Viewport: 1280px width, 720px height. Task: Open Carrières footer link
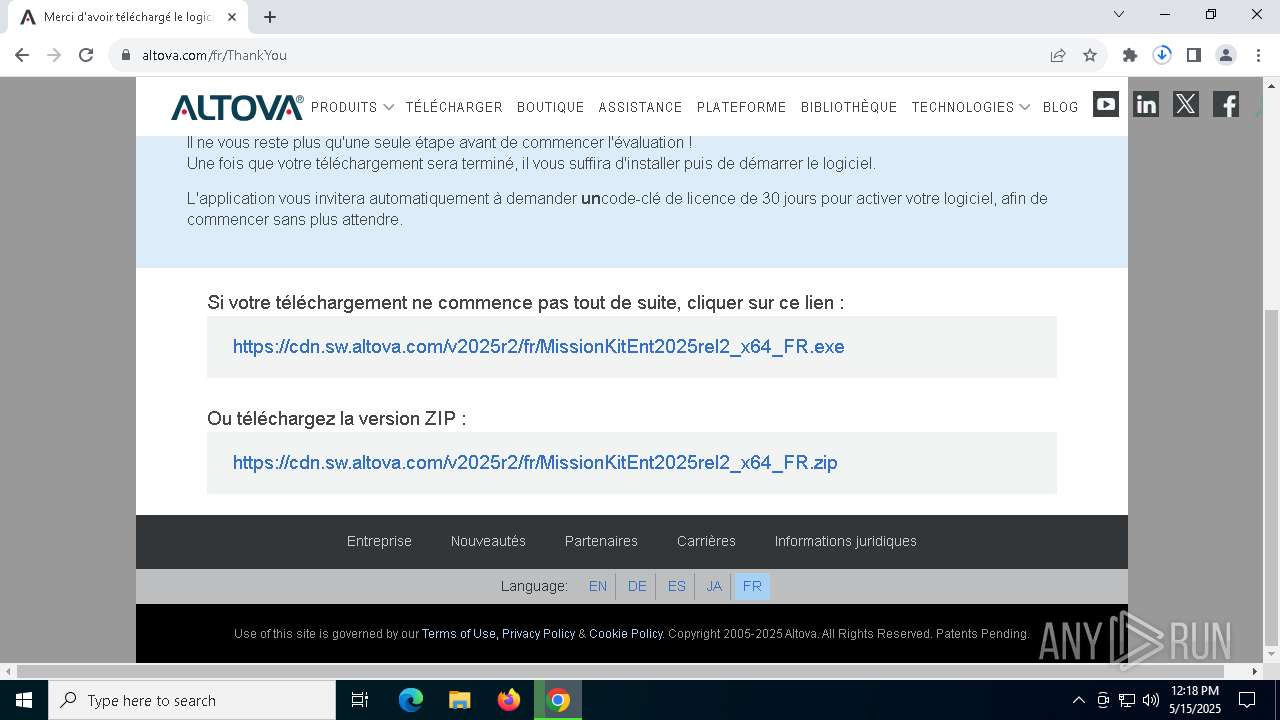(x=706, y=541)
